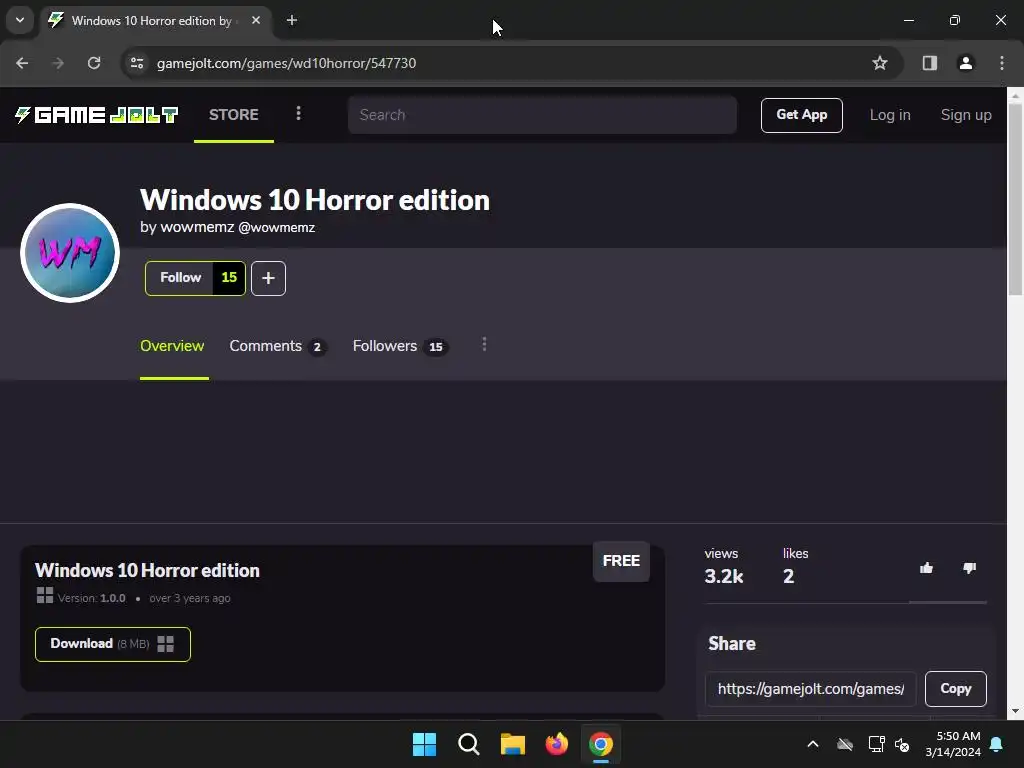Screen dimensions: 1024x768
Task: Click the Sign up link
Action: [x=966, y=115]
